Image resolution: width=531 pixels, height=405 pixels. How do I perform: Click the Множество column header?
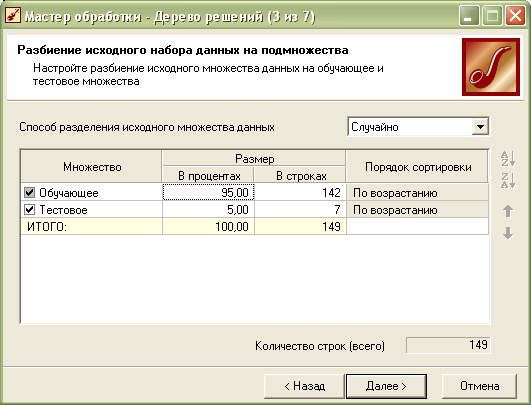tap(91, 167)
